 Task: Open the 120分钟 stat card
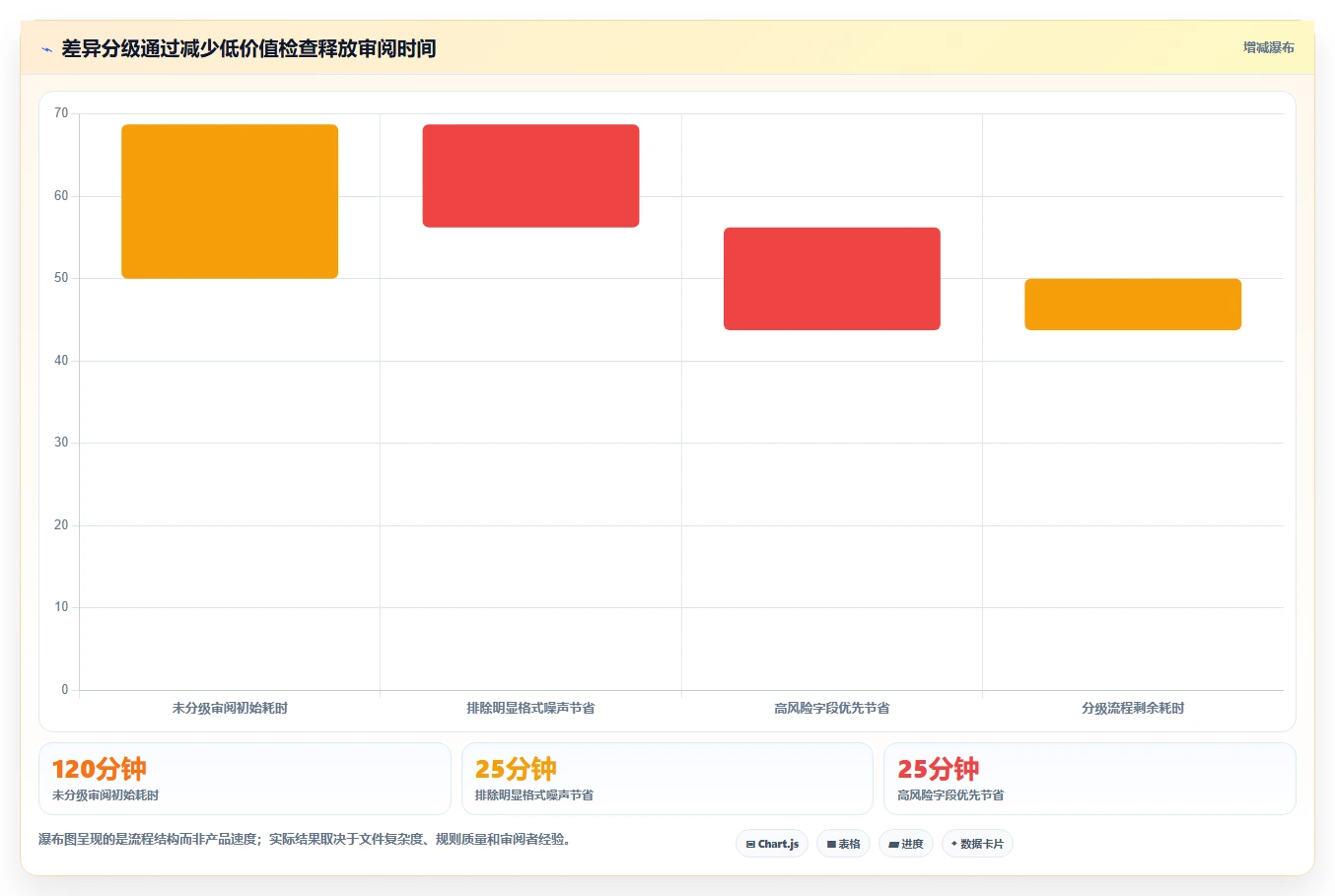245,779
